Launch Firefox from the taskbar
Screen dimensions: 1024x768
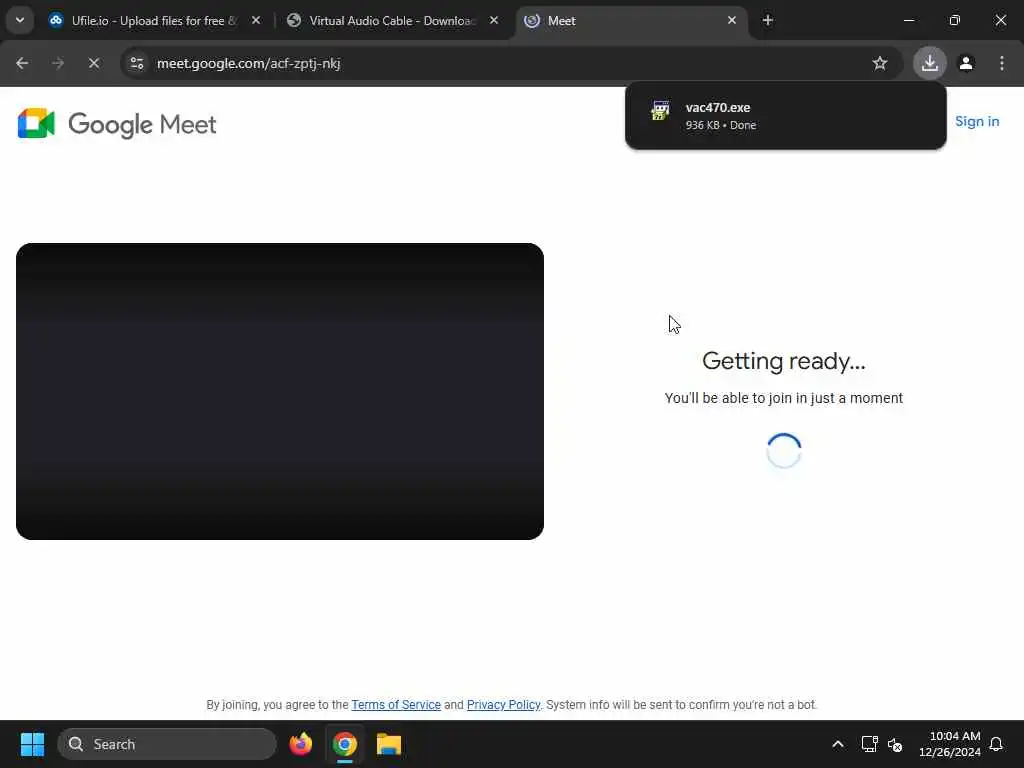pyautogui.click(x=300, y=744)
